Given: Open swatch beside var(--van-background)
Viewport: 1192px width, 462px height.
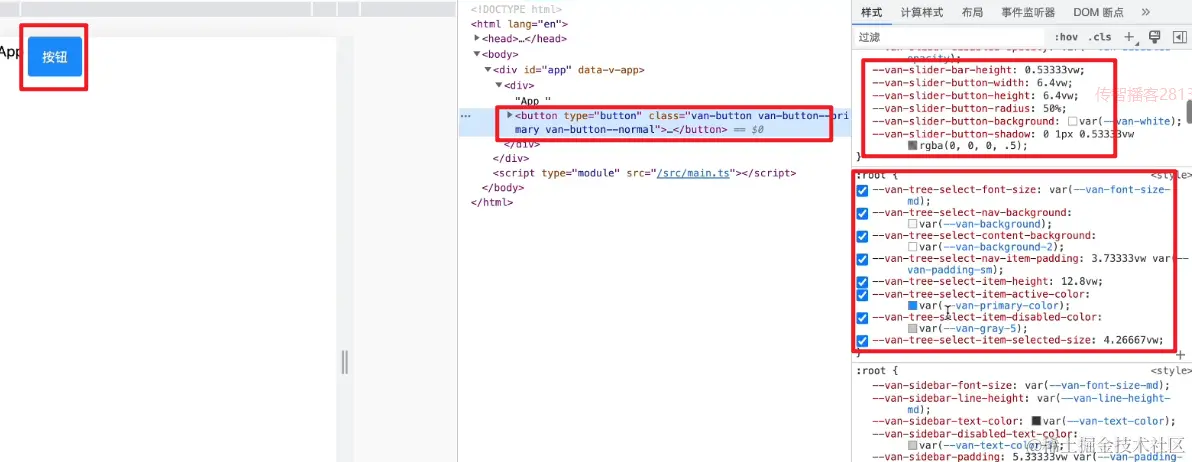Looking at the screenshot, I should 913,225.
